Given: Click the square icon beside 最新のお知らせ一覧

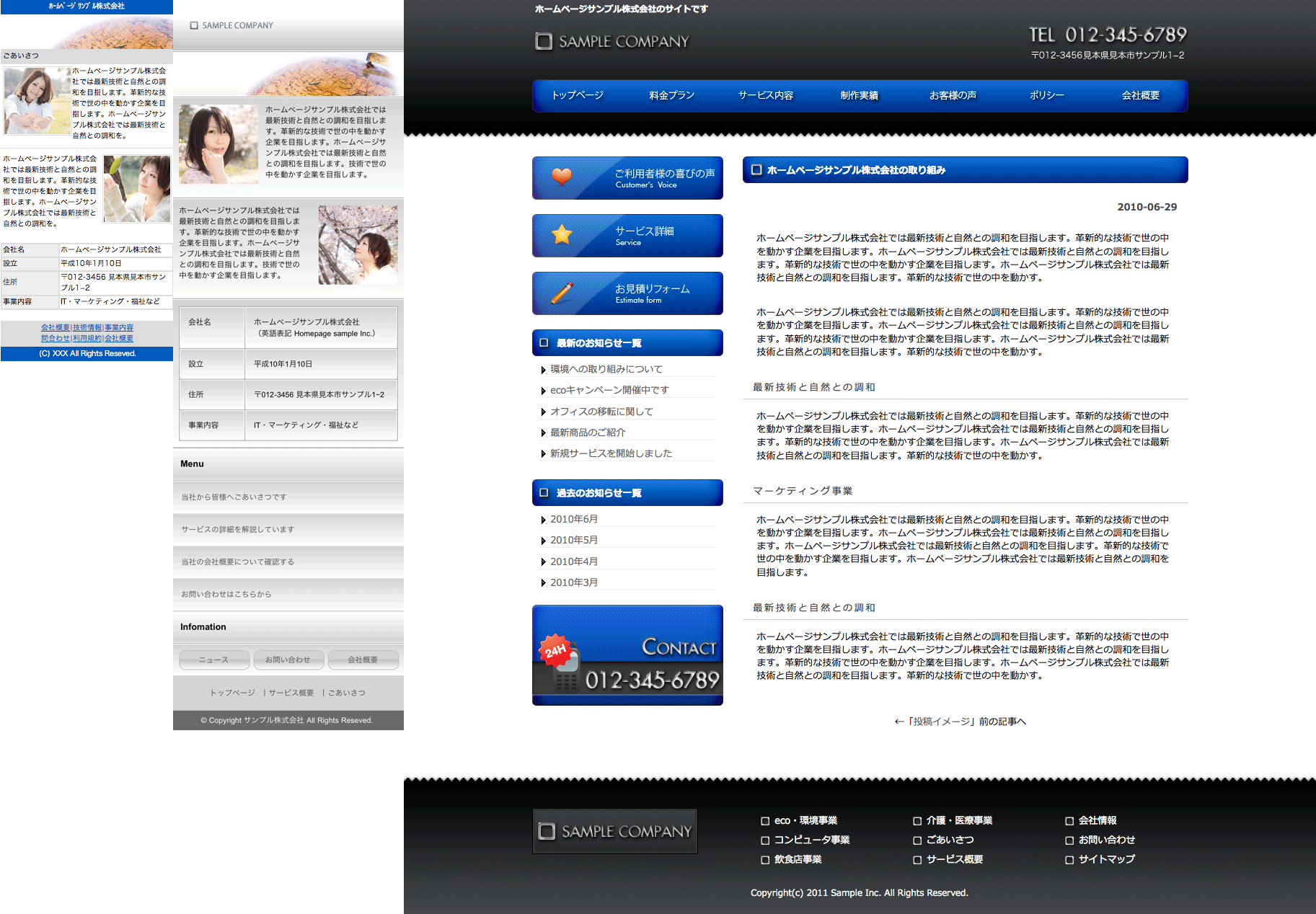Looking at the screenshot, I should point(544,343).
